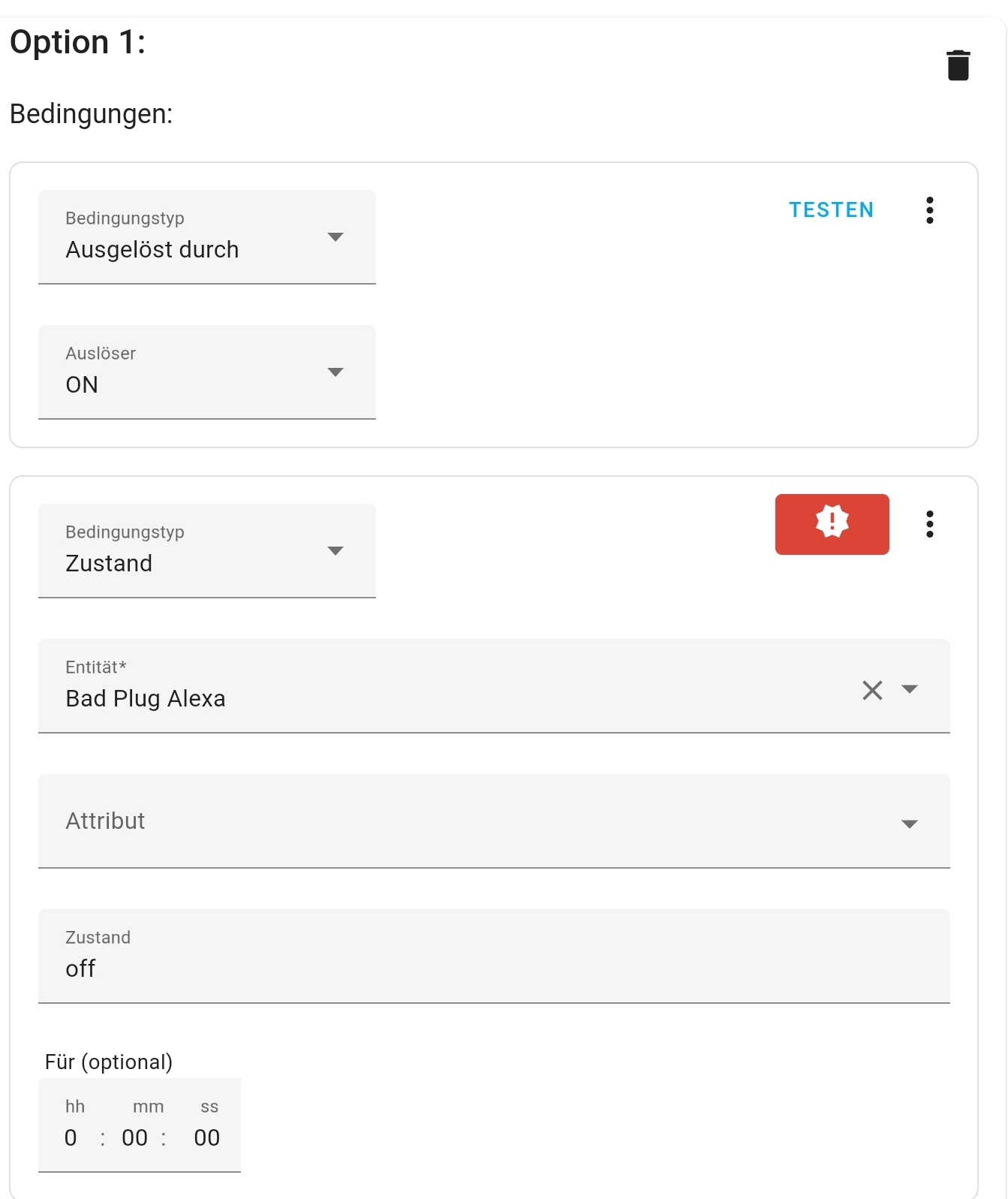Delete Option 1 with trash icon
This screenshot has width=1008, height=1199.
pos(958,65)
